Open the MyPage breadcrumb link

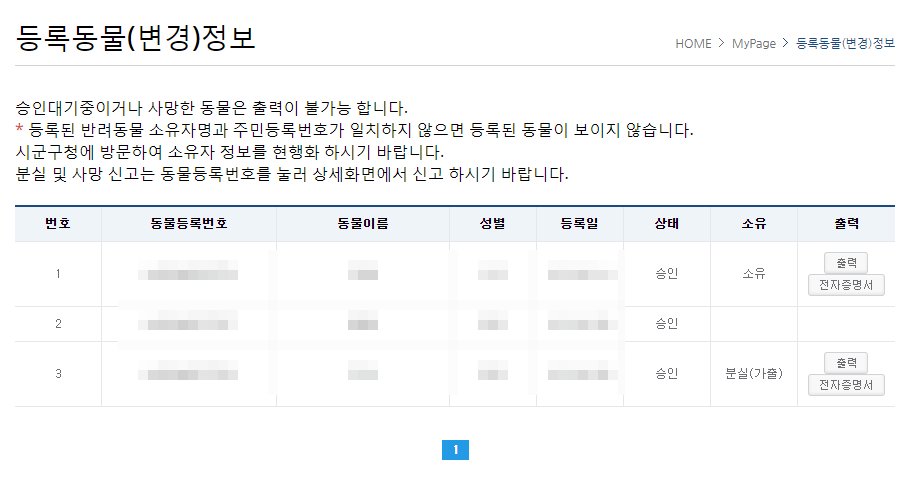[x=753, y=44]
